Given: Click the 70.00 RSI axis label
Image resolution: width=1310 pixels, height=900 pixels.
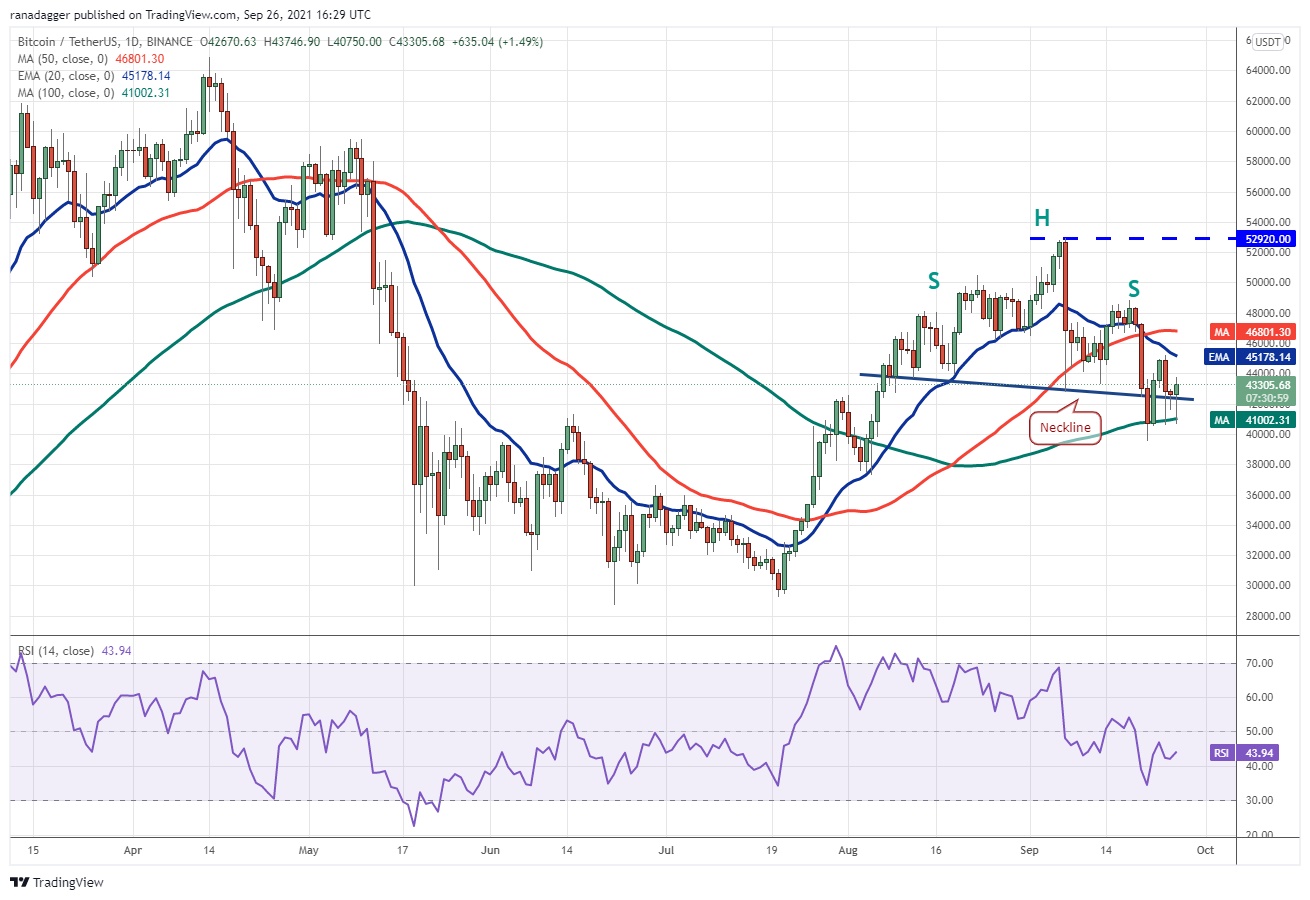Looking at the screenshot, I should (x=1257, y=663).
